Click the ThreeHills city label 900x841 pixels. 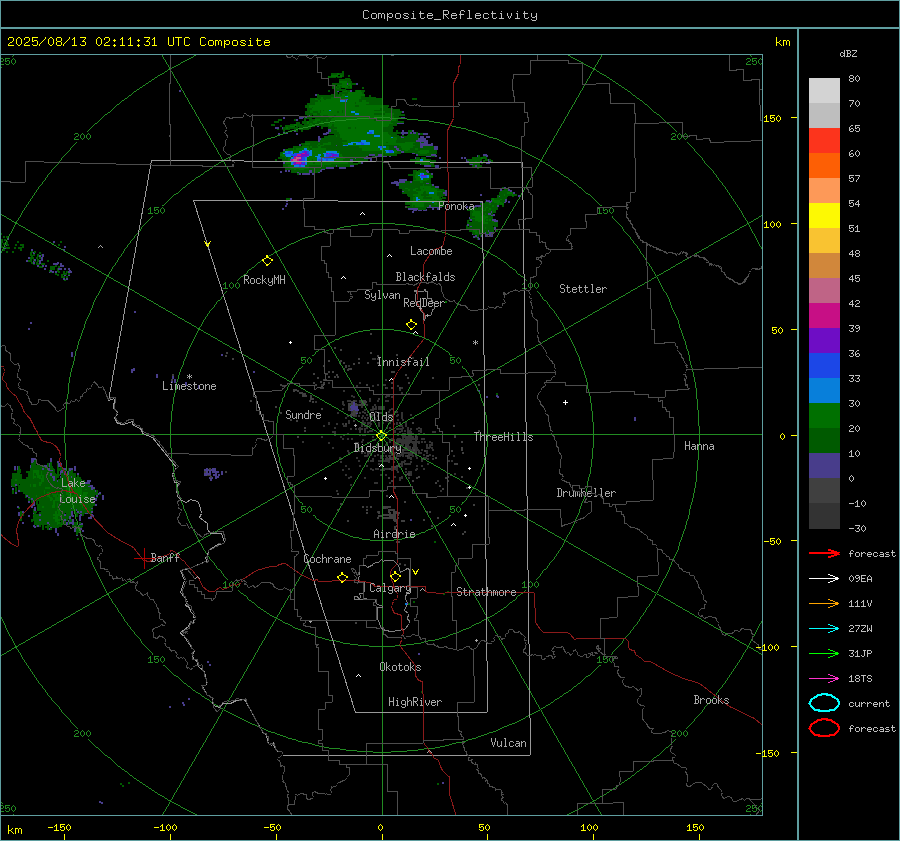tap(503, 437)
